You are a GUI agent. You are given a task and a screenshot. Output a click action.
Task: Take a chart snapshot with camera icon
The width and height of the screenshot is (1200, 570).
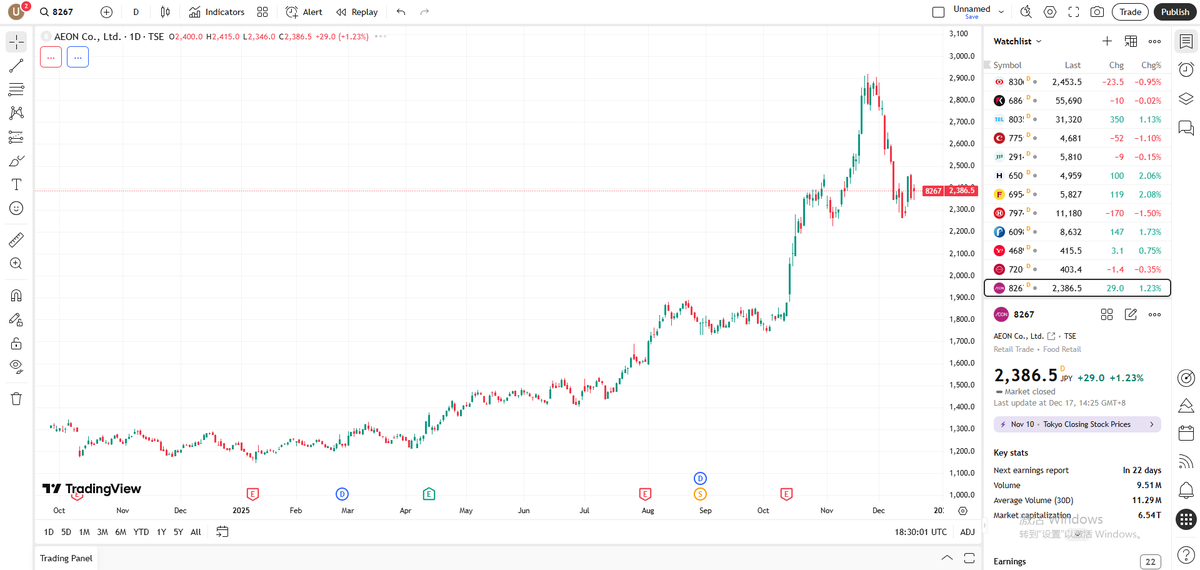click(x=1098, y=12)
